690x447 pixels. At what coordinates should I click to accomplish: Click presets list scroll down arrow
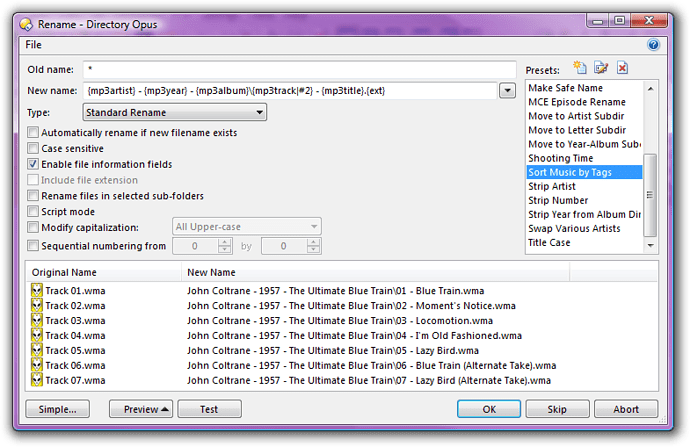click(x=650, y=245)
